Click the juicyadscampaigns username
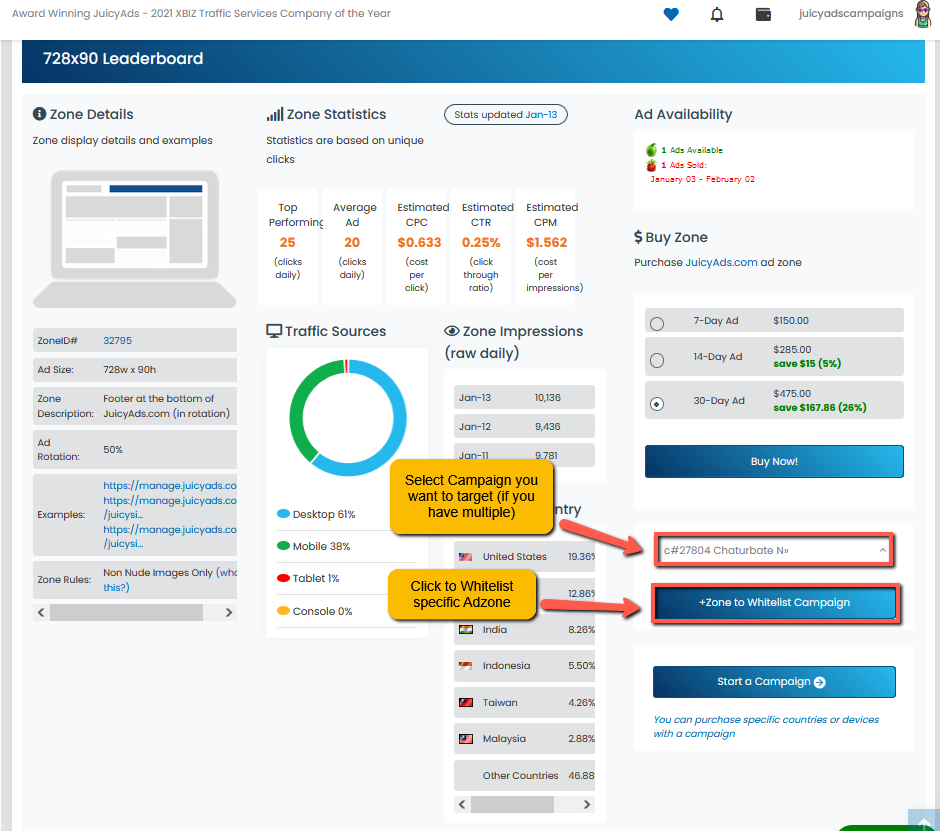Screen dimensions: 940x831 (851, 13)
